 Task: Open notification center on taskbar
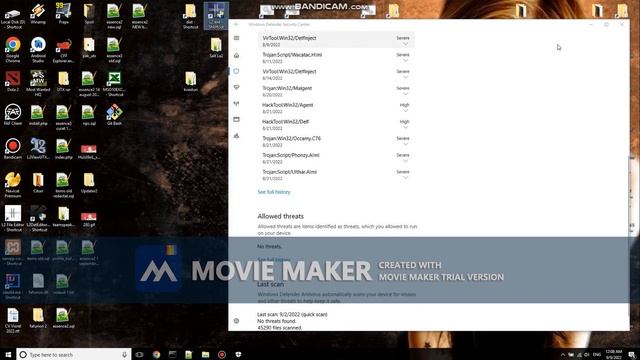(631, 355)
